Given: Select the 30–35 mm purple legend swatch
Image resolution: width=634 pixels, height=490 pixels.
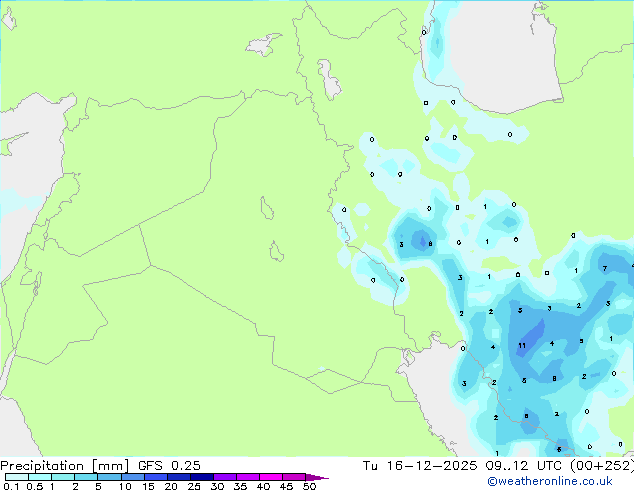Looking at the screenshot, I should (225, 477).
